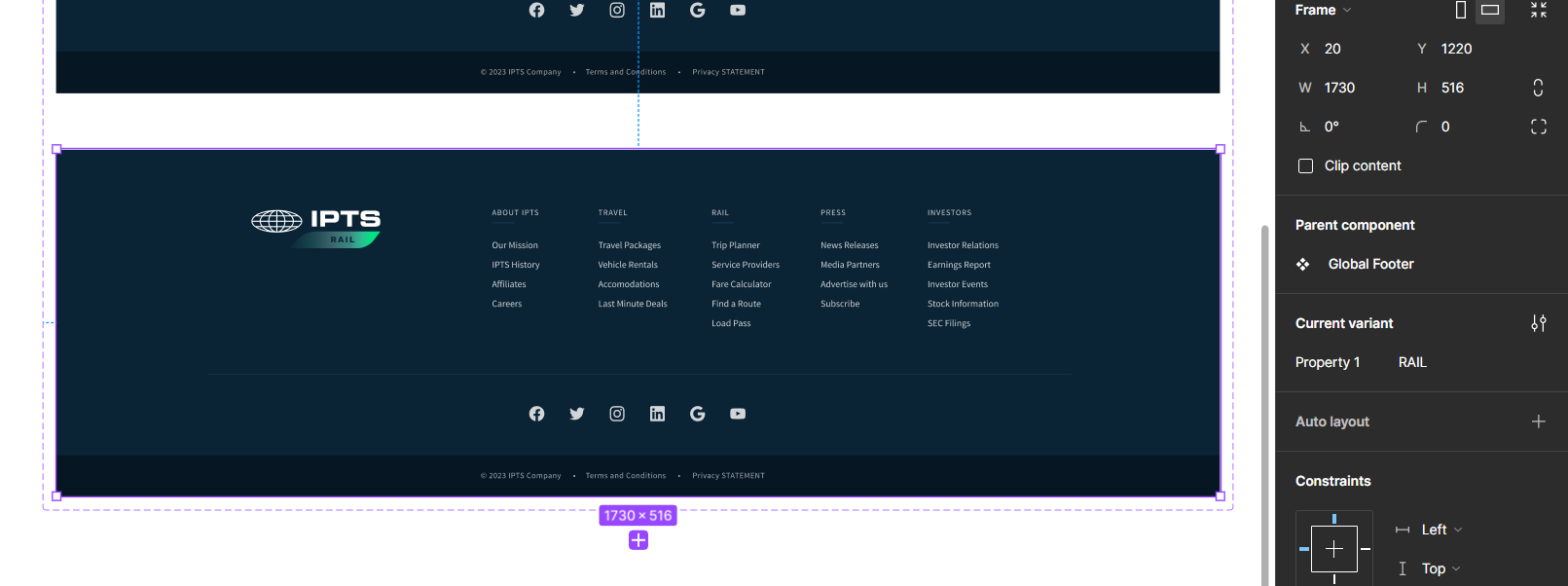Image resolution: width=1568 pixels, height=586 pixels.
Task: Click the rotation angle icon
Action: pos(1305,127)
